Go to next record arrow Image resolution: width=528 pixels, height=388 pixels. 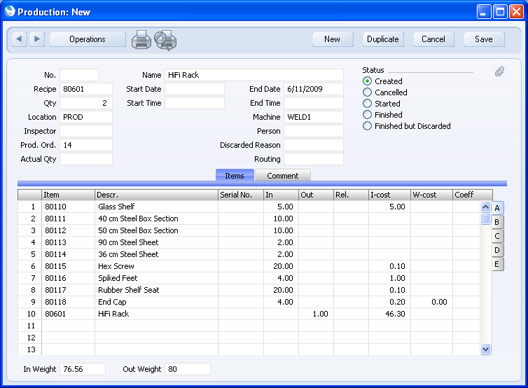[37, 39]
